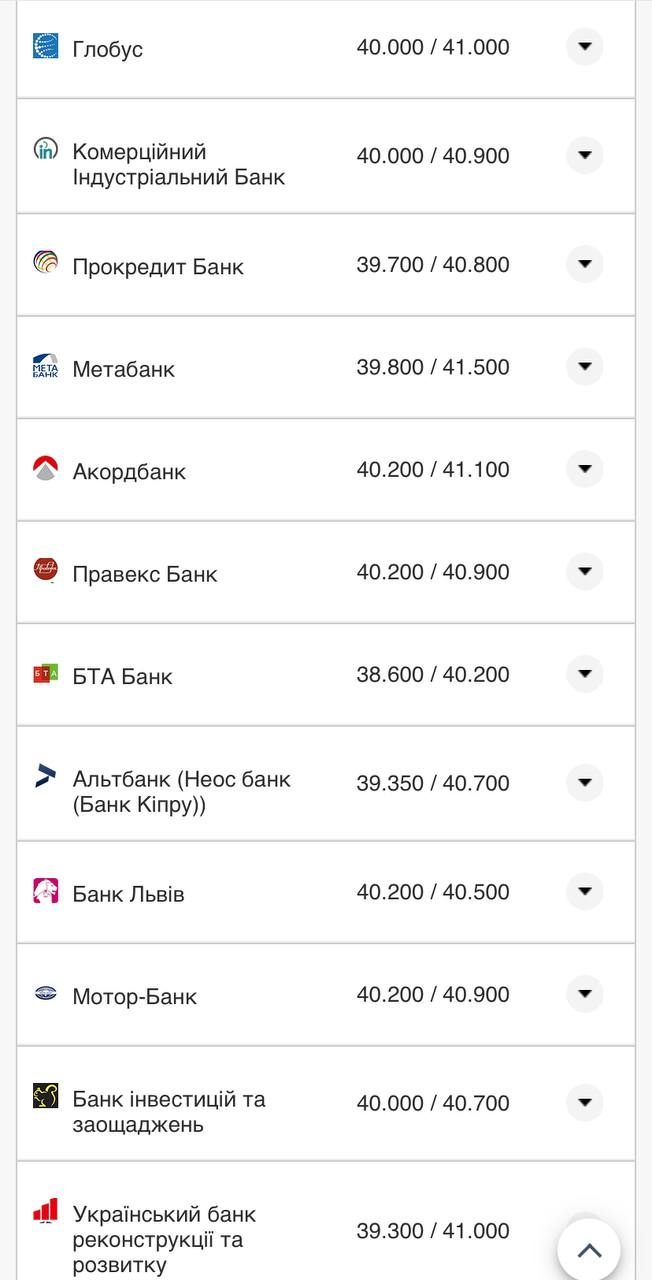This screenshot has width=652, height=1280.
Task: Click the Банк Львів lion logo
Action: click(46, 891)
